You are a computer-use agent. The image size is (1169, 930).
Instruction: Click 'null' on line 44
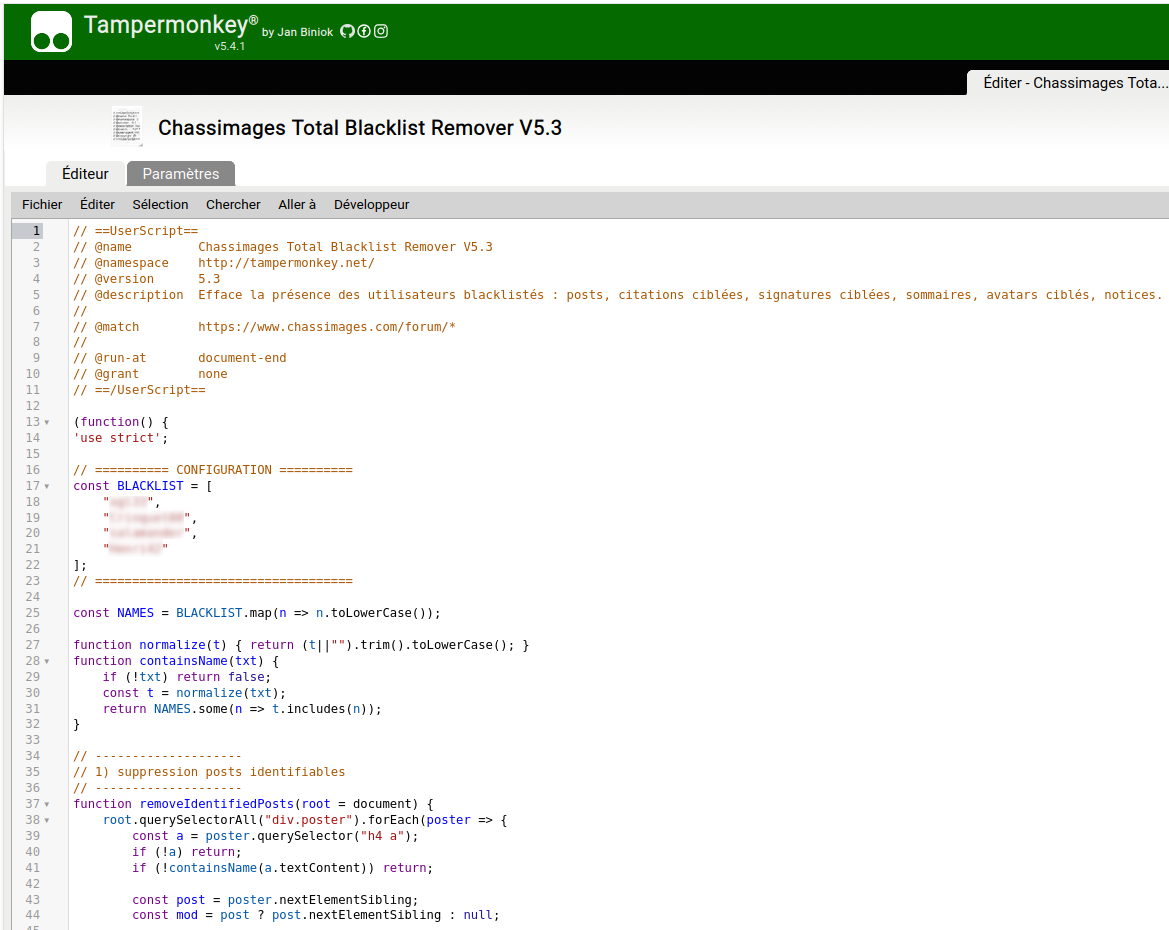[478, 915]
